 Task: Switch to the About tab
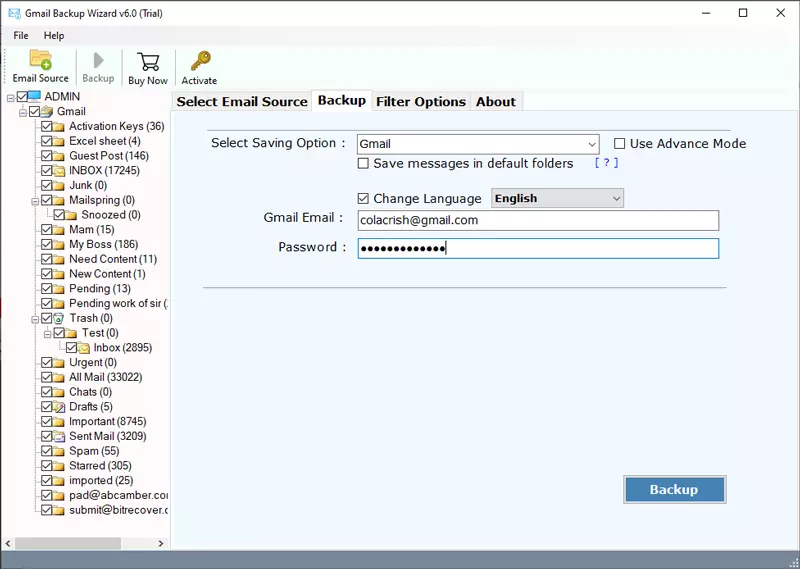tap(496, 102)
